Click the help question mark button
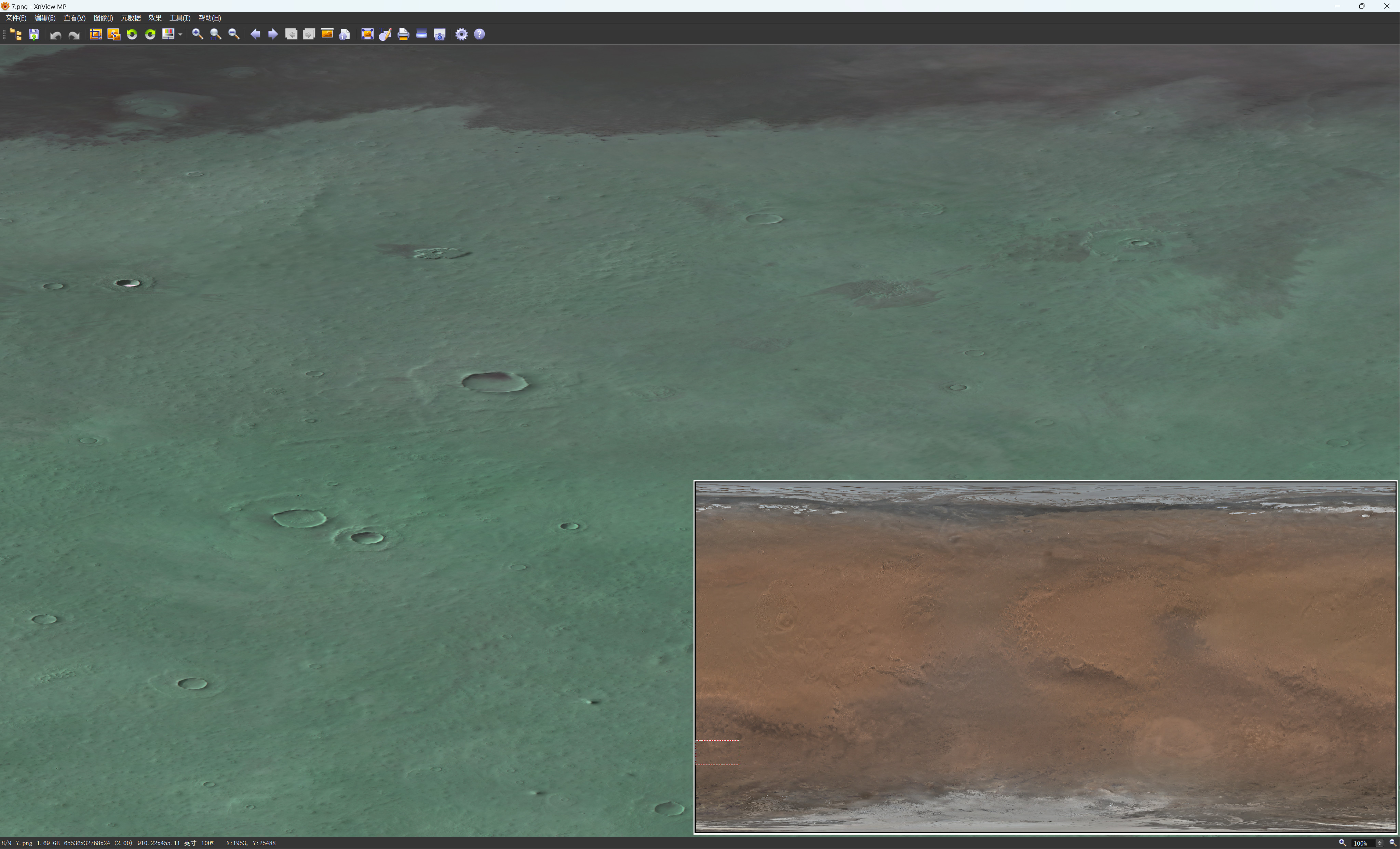1400x849 pixels. coord(480,35)
